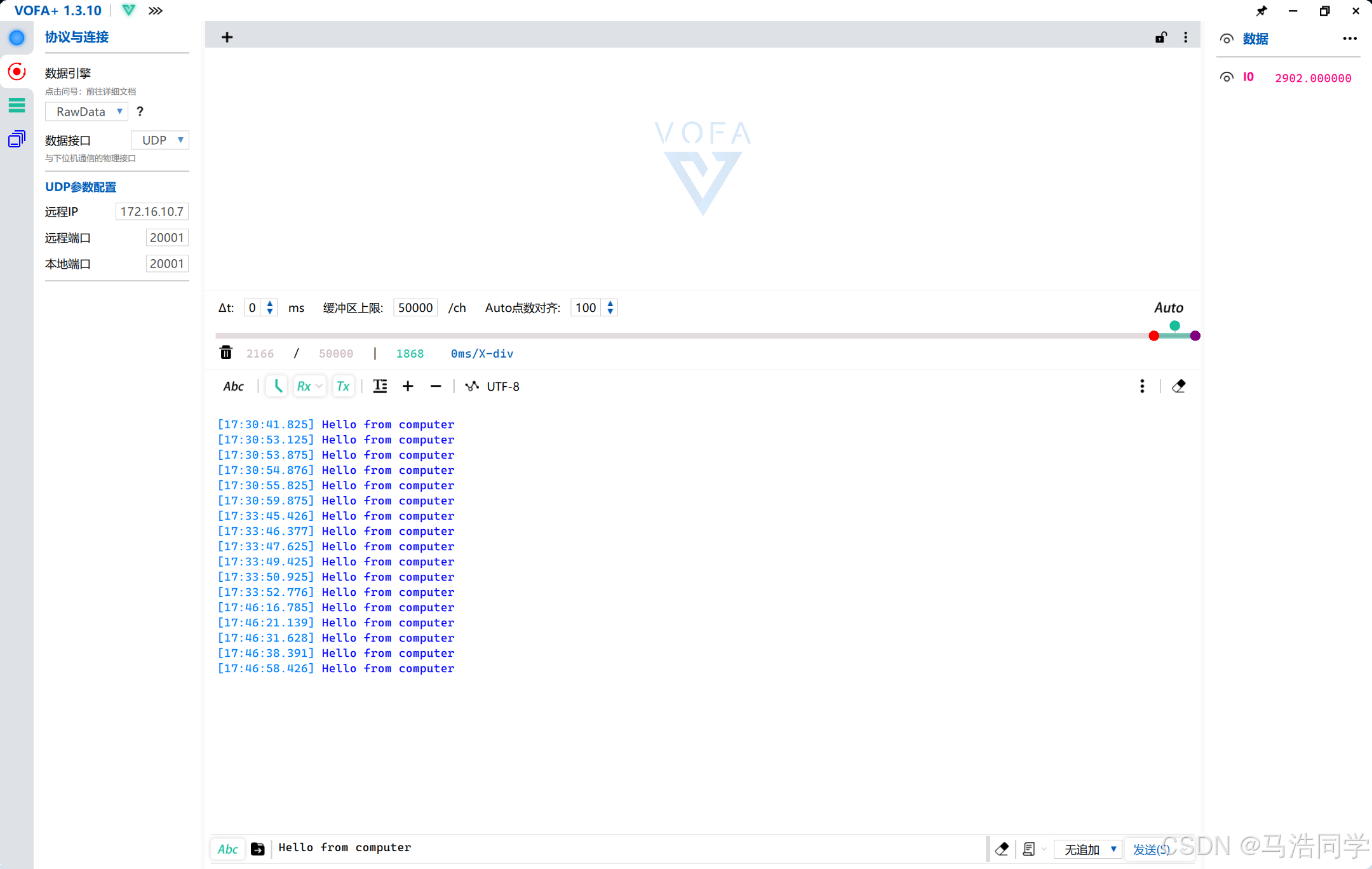Select the log line at 17:33:45.426
The width and height of the screenshot is (1372, 869).
[x=336, y=516]
